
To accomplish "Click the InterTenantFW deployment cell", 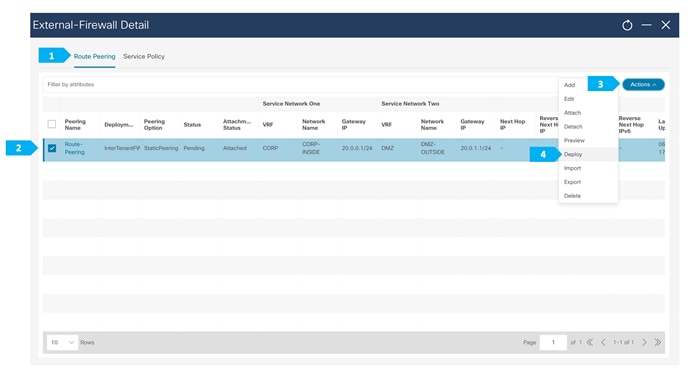I will coord(122,148).
